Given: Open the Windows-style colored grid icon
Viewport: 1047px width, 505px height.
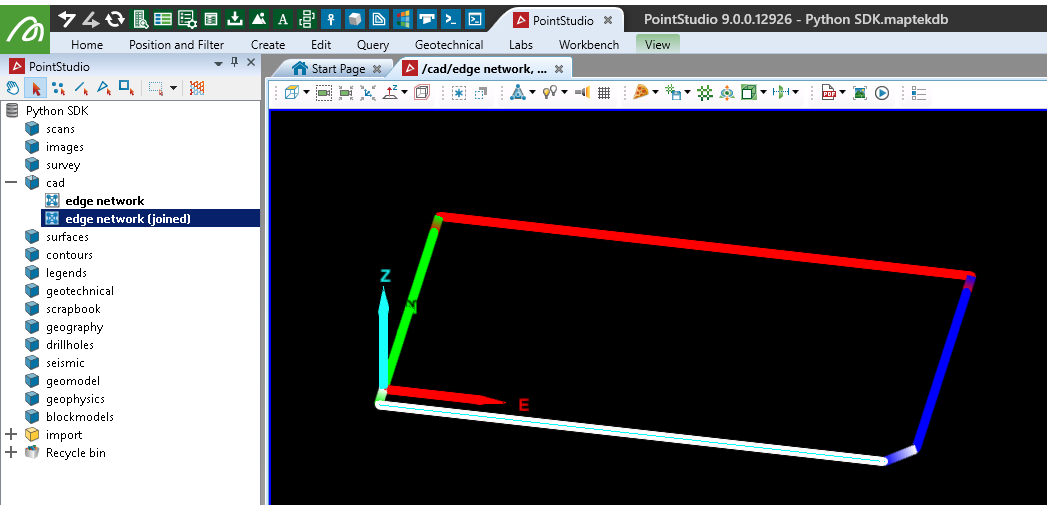Looking at the screenshot, I should [403, 19].
